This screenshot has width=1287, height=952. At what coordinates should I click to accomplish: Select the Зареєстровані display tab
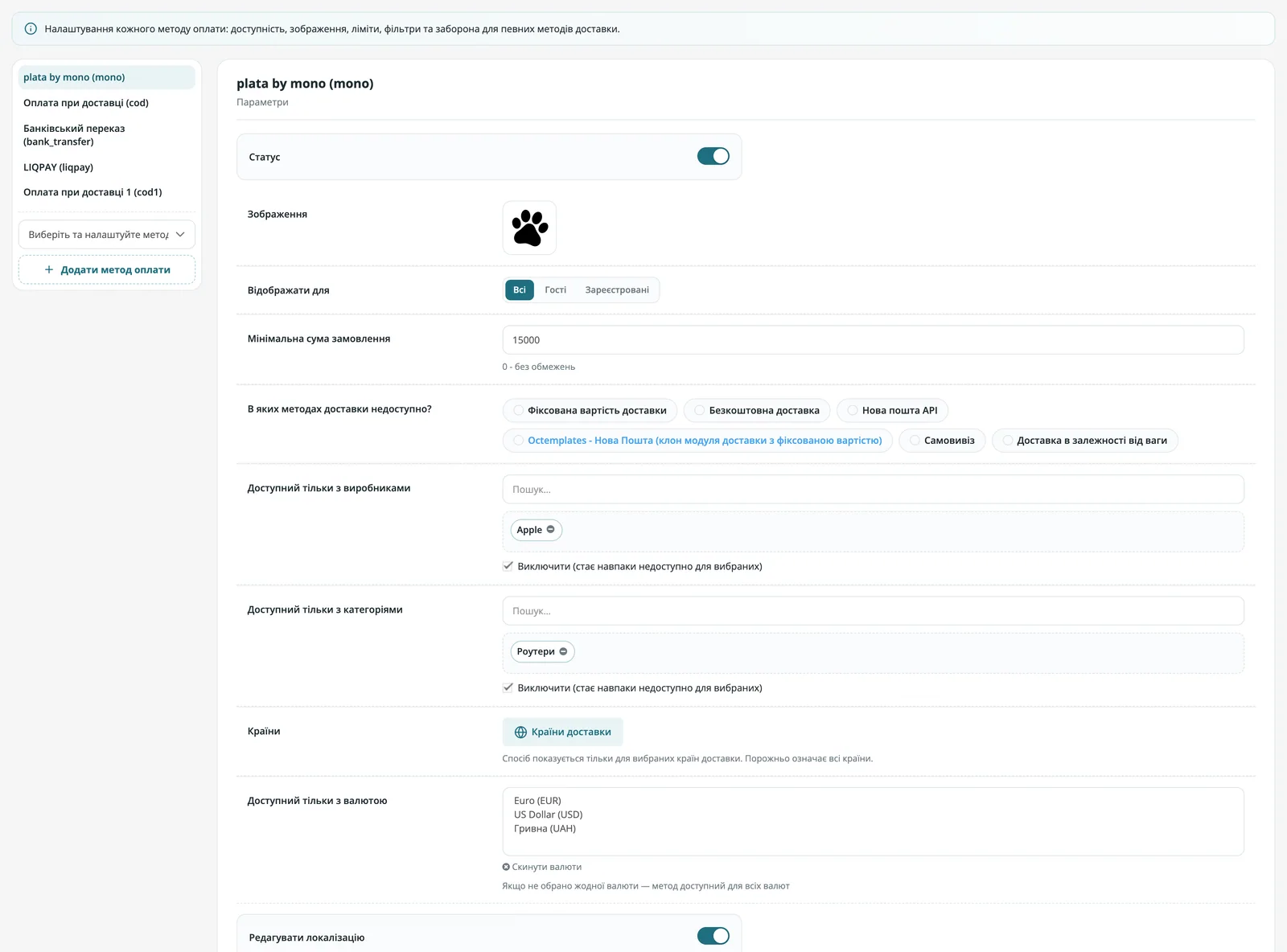click(617, 290)
